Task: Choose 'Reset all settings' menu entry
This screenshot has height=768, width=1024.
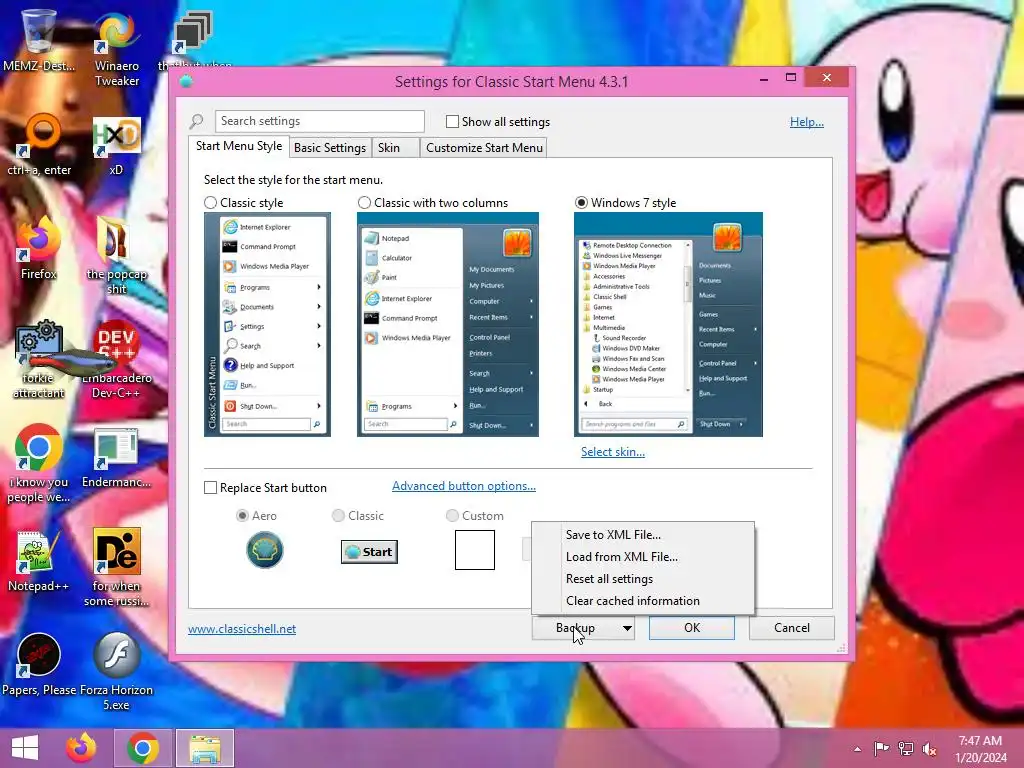Action: [643, 579]
